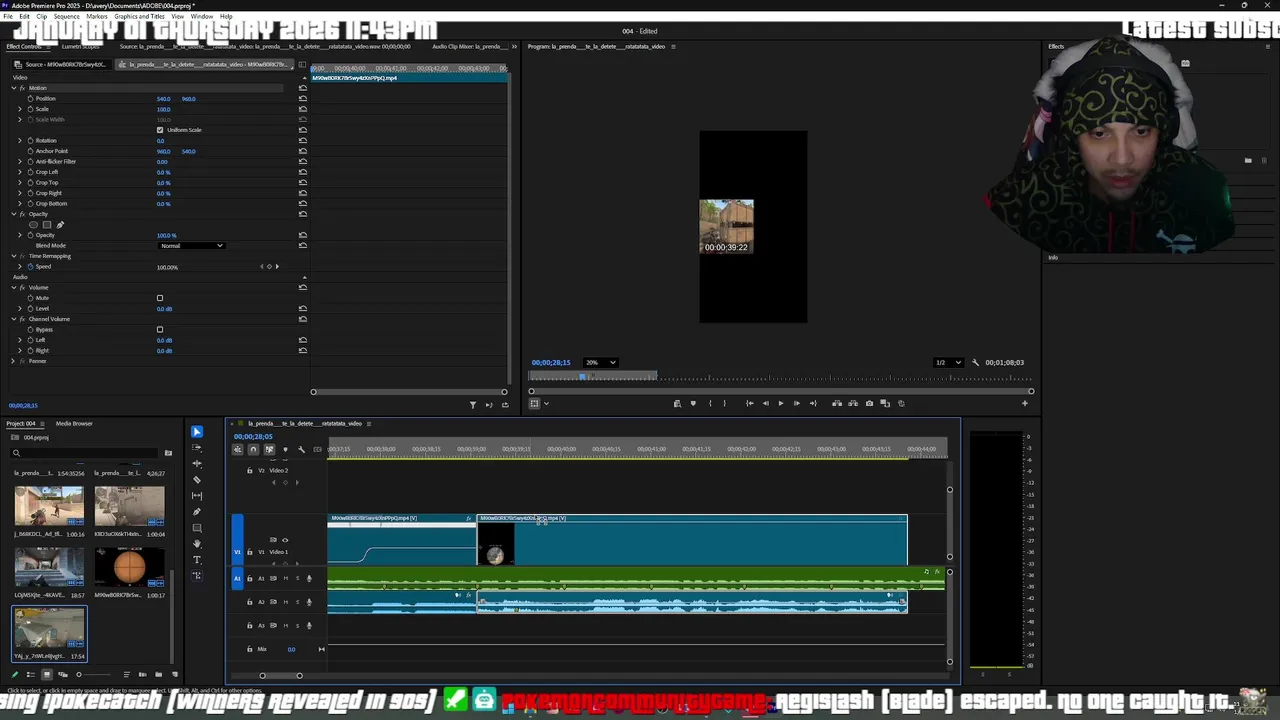The image size is (1280, 720).
Task: Toggle Snap in Timeline magnet button
Action: [253, 449]
